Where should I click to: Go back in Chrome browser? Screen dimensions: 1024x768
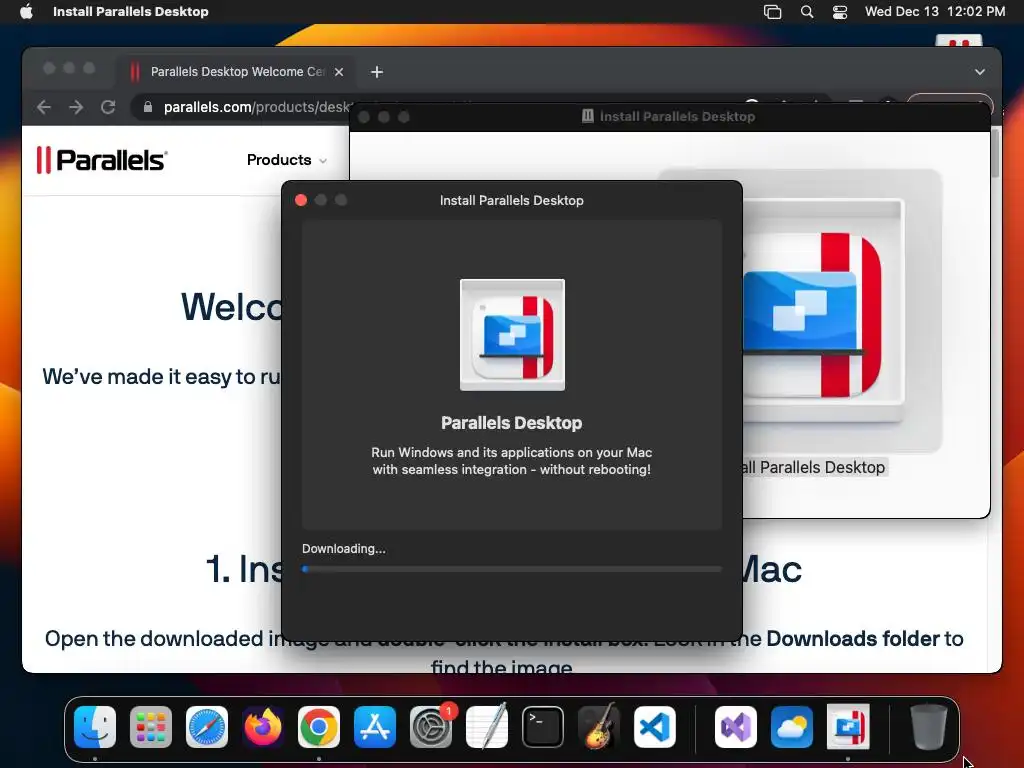click(44, 107)
